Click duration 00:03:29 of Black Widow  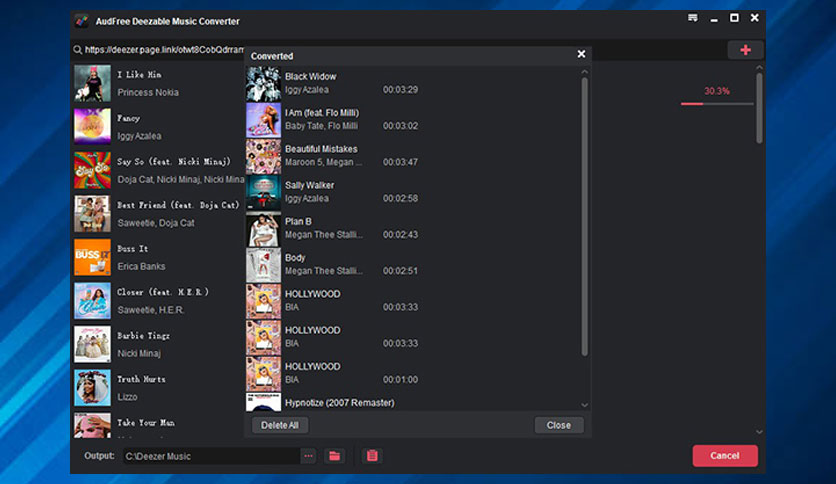pos(400,90)
